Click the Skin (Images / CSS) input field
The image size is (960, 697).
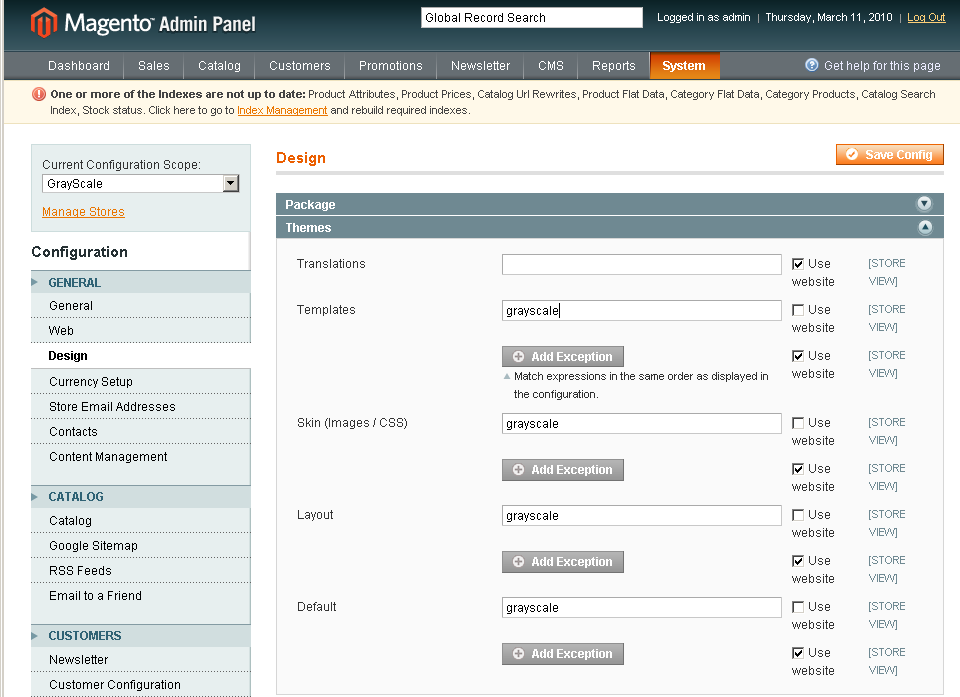(642, 423)
